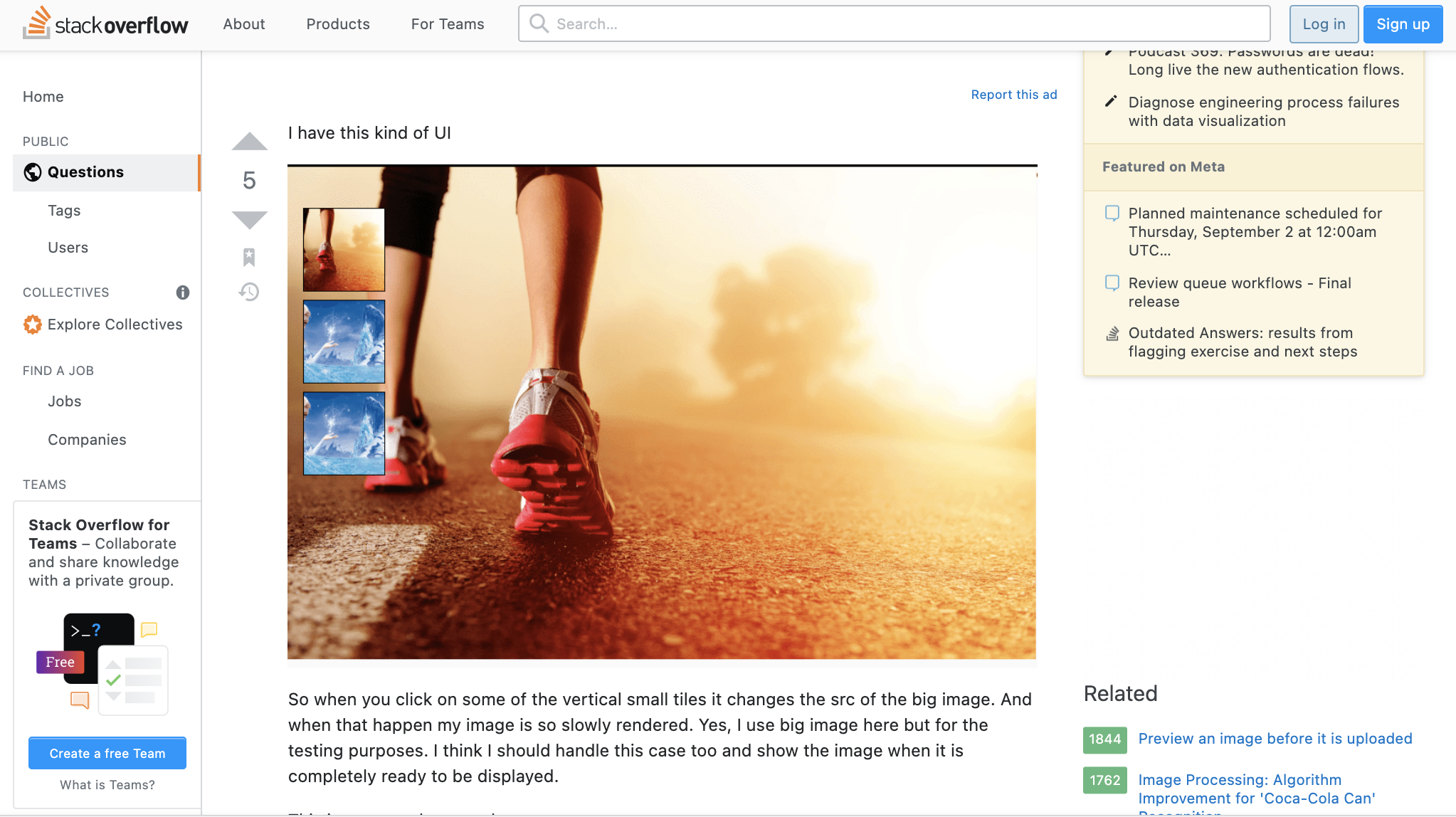Screen dimensions: 1456x817
Task: Click the Collectives info icon
Action: [x=183, y=292]
